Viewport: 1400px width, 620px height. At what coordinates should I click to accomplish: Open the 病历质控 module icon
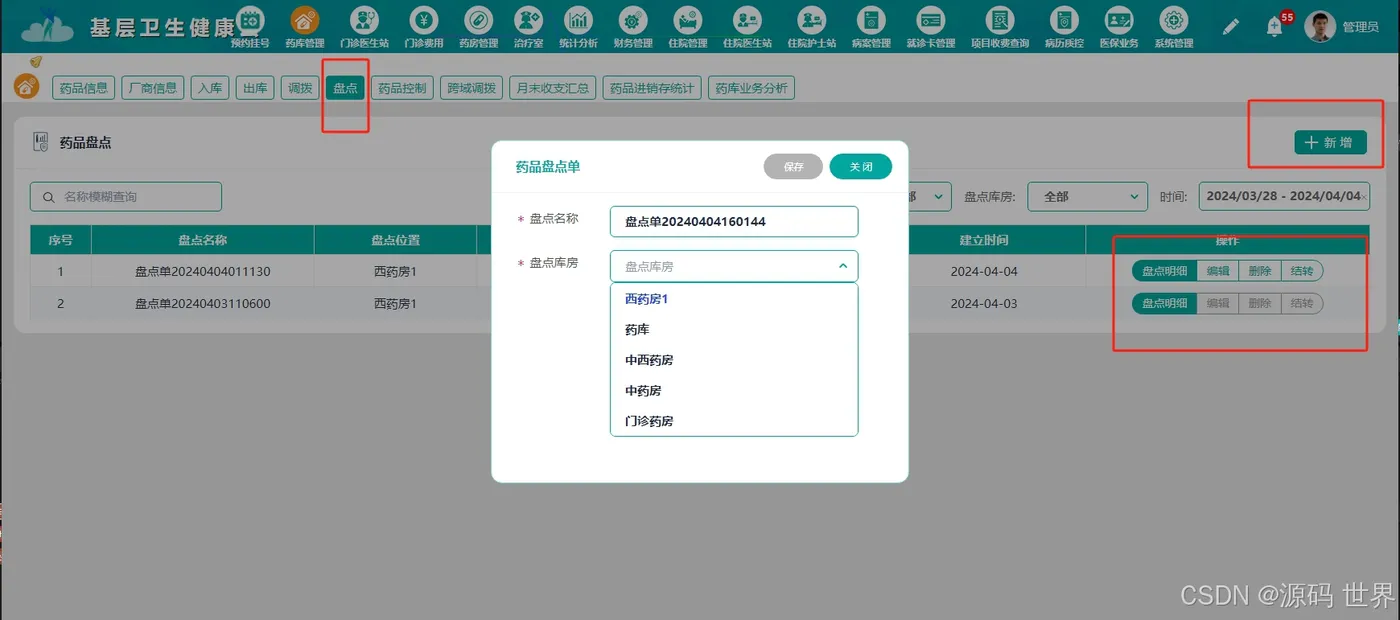pos(1064,20)
